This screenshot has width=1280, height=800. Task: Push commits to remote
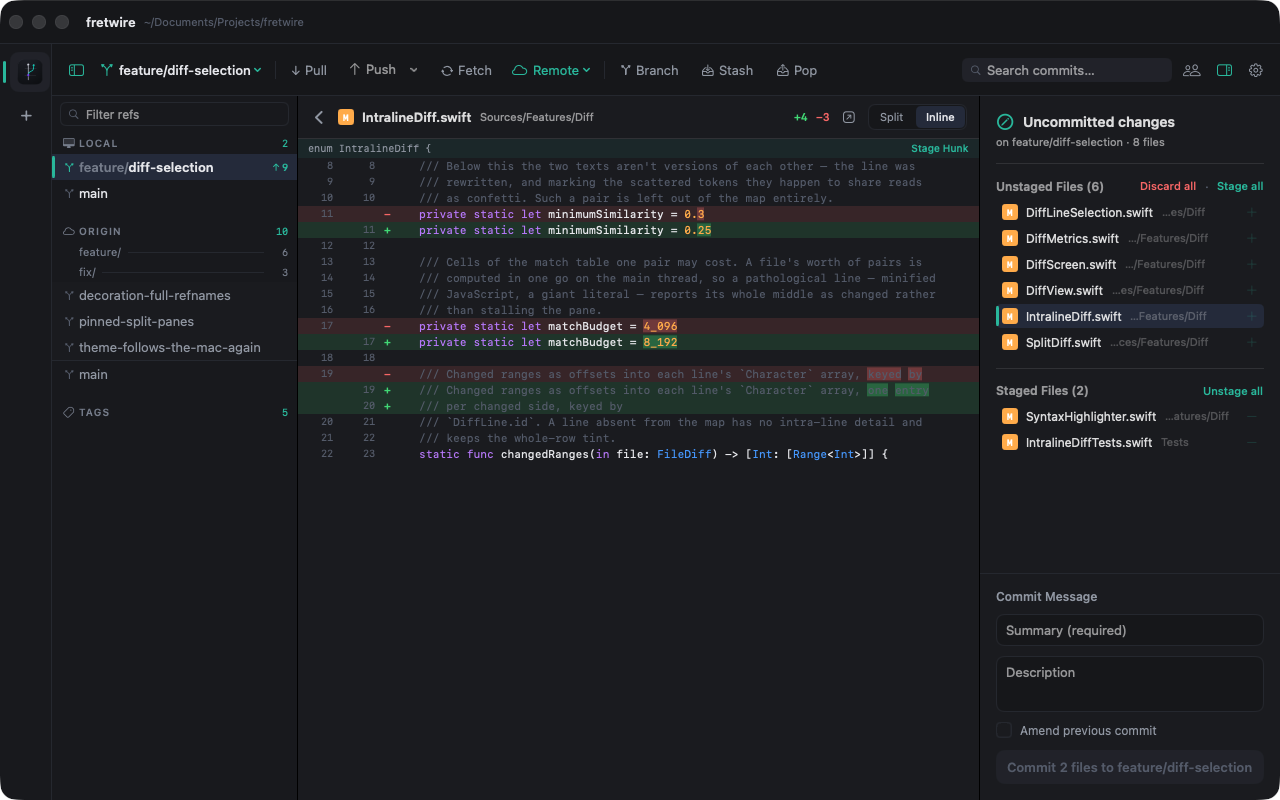click(372, 70)
